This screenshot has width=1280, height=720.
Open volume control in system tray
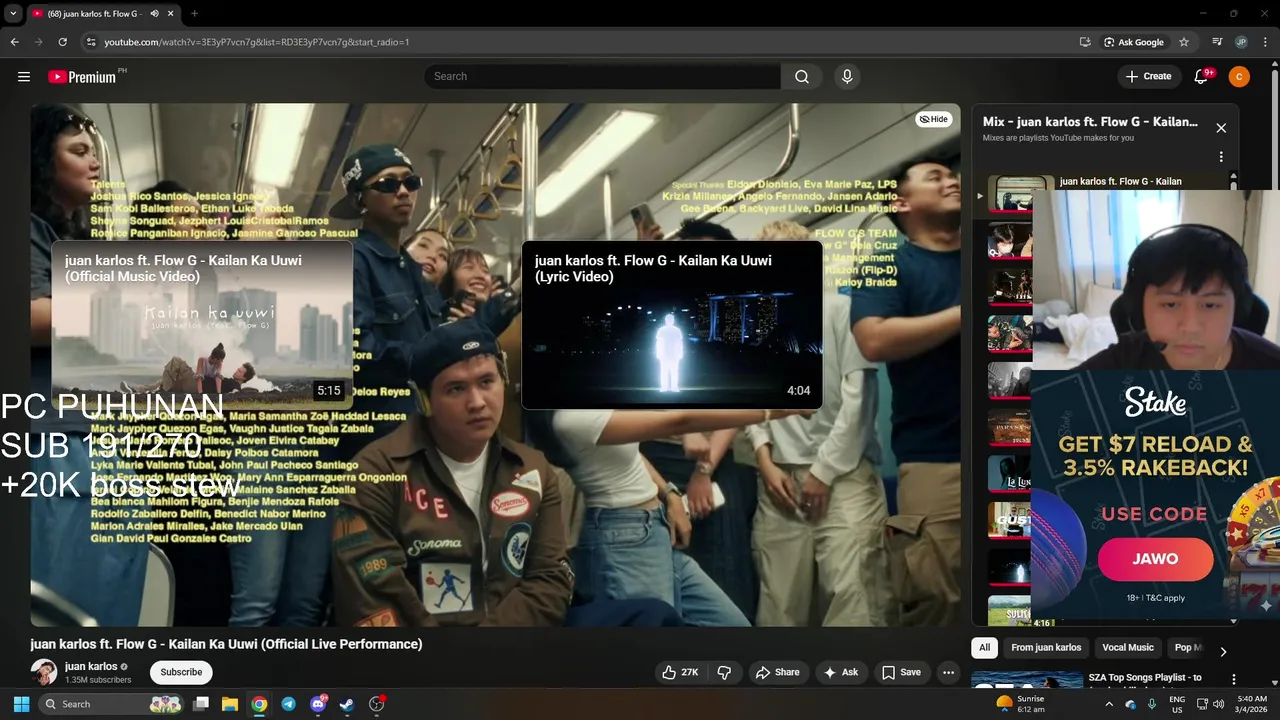pos(1218,704)
